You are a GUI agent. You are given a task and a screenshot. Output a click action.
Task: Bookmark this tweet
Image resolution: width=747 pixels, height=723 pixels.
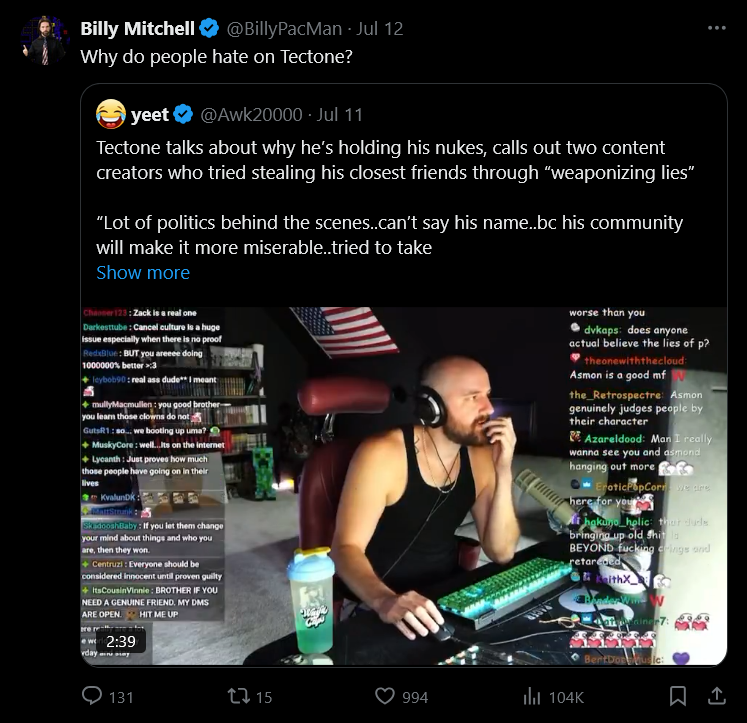point(677,696)
